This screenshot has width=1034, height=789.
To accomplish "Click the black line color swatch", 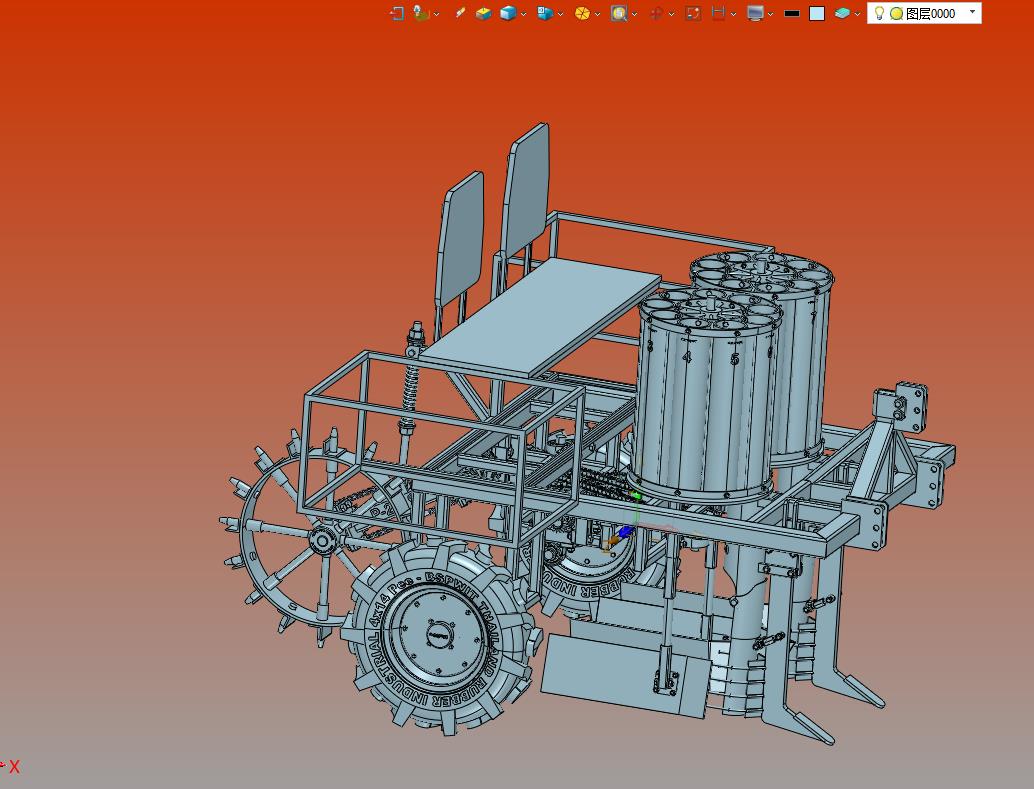I will pos(792,13).
